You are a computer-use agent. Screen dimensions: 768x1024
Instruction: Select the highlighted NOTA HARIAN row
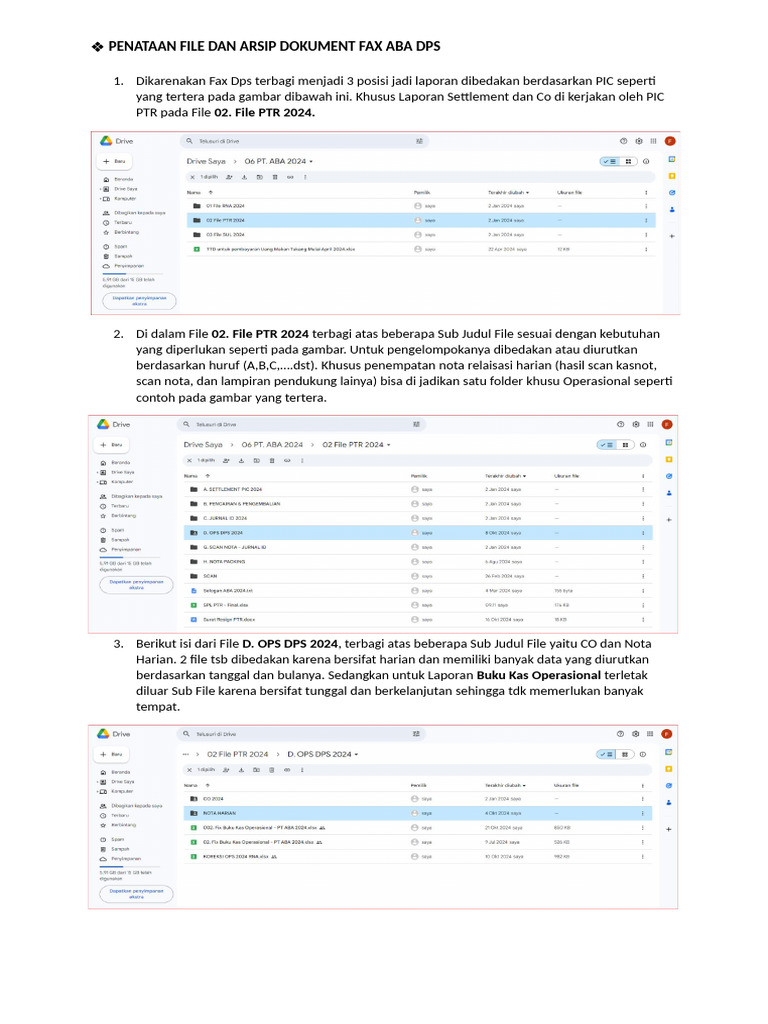pos(418,813)
